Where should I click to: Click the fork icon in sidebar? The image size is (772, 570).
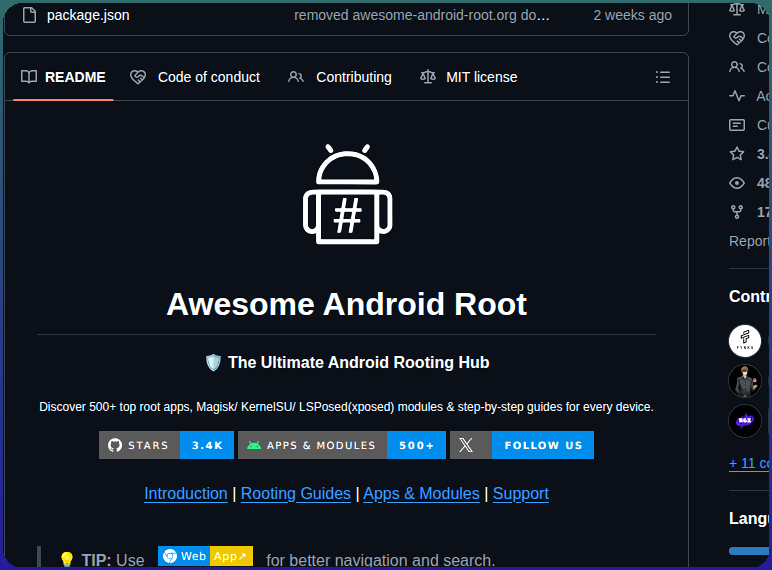pos(737,212)
